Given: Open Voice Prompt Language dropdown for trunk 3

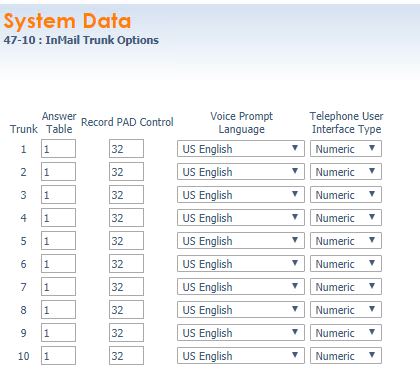Looking at the screenshot, I should point(241,195).
